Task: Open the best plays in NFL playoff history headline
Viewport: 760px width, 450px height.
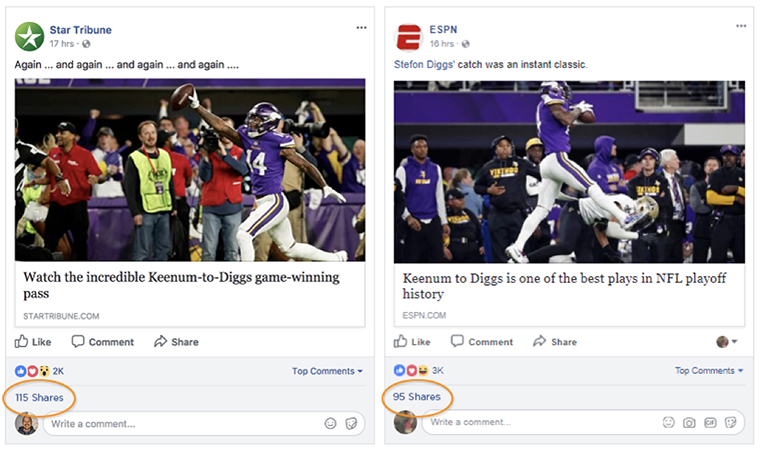Action: [564, 286]
